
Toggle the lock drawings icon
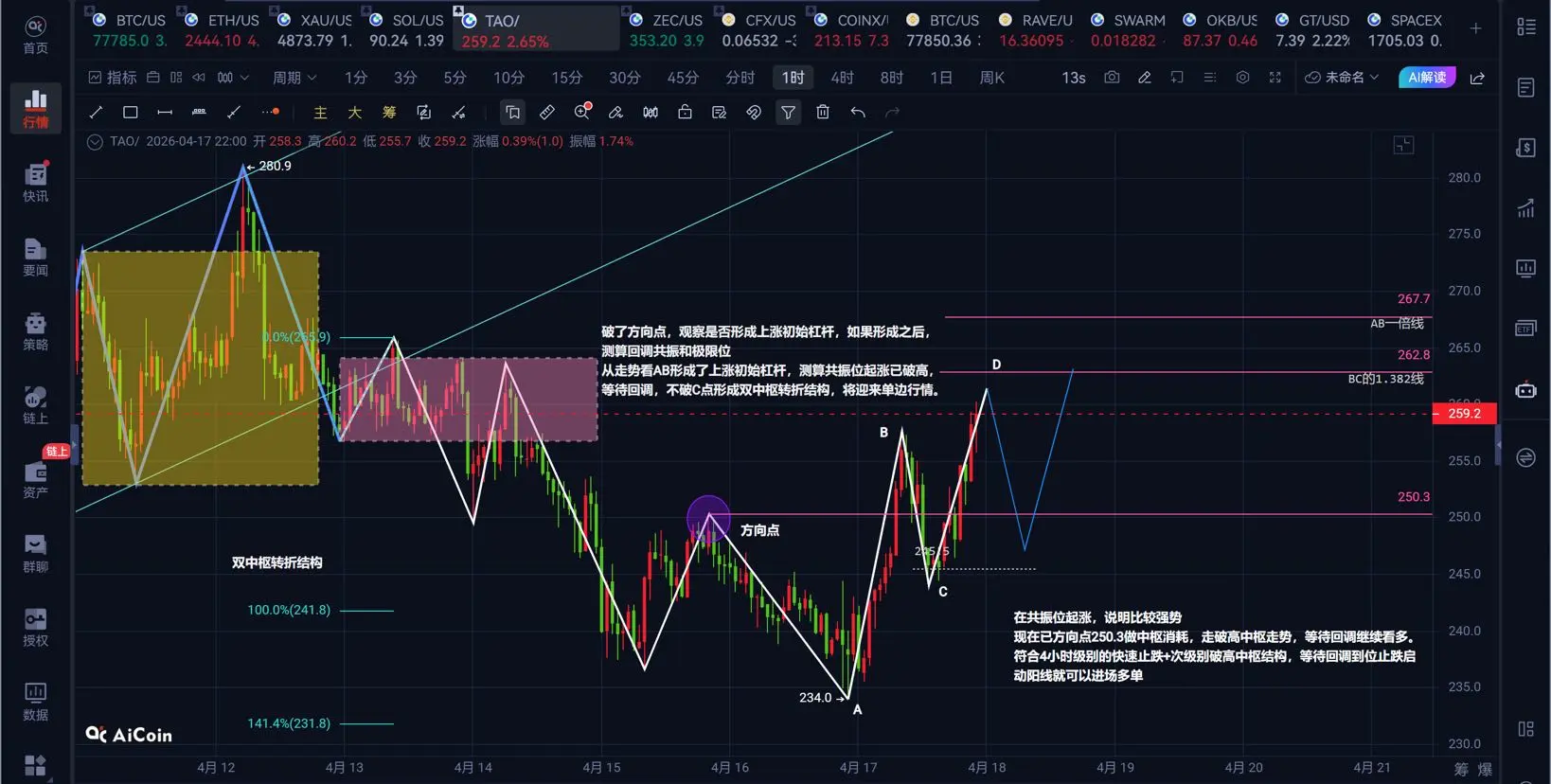point(685,113)
